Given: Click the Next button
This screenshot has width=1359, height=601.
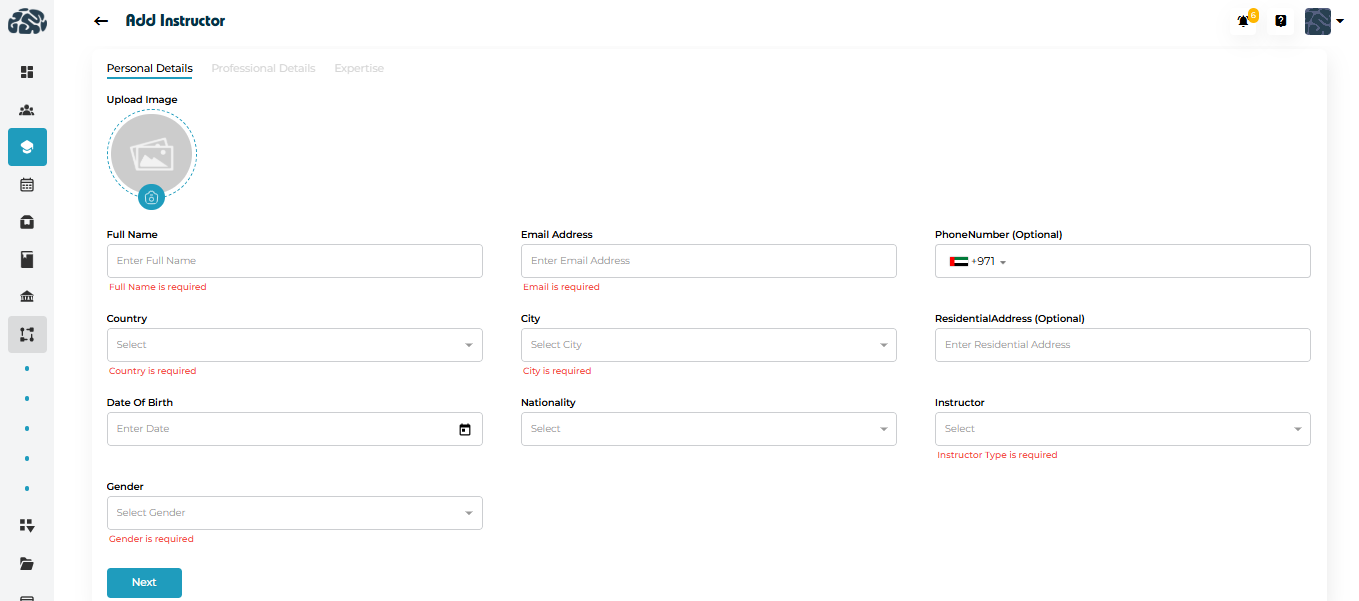Looking at the screenshot, I should pyautogui.click(x=144, y=582).
